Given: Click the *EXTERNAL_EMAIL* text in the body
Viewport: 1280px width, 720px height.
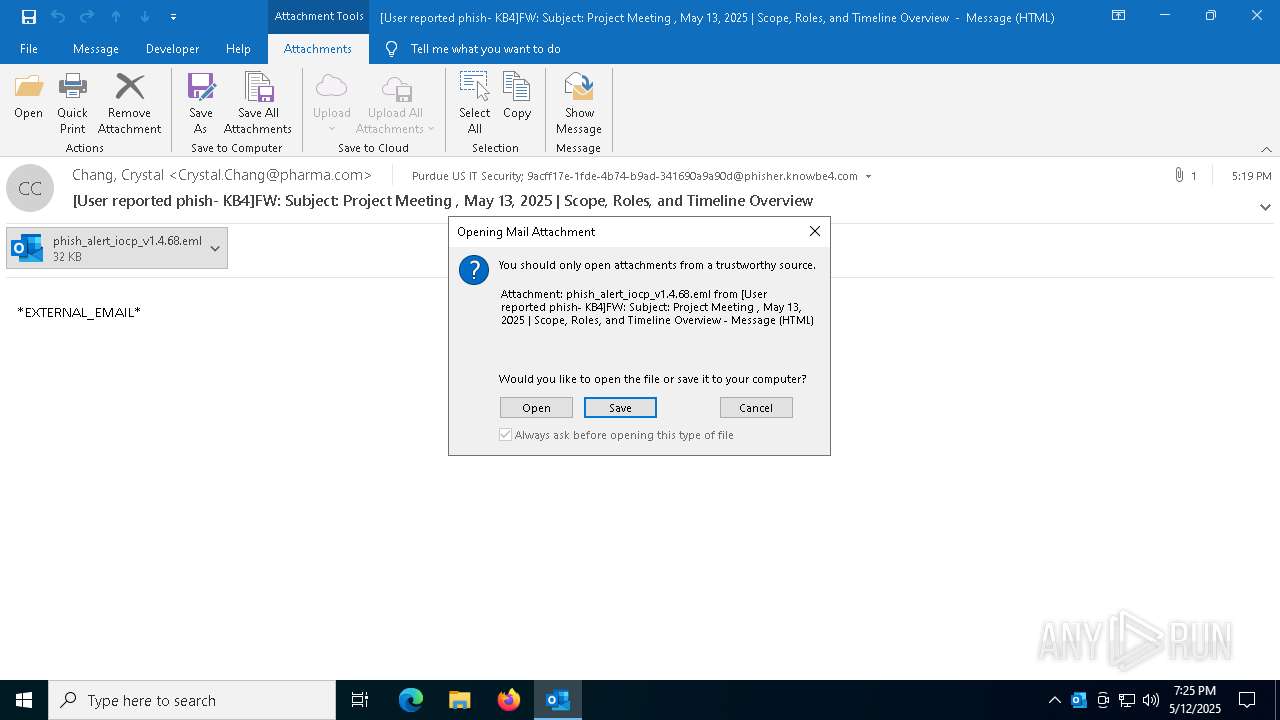Looking at the screenshot, I should (79, 312).
